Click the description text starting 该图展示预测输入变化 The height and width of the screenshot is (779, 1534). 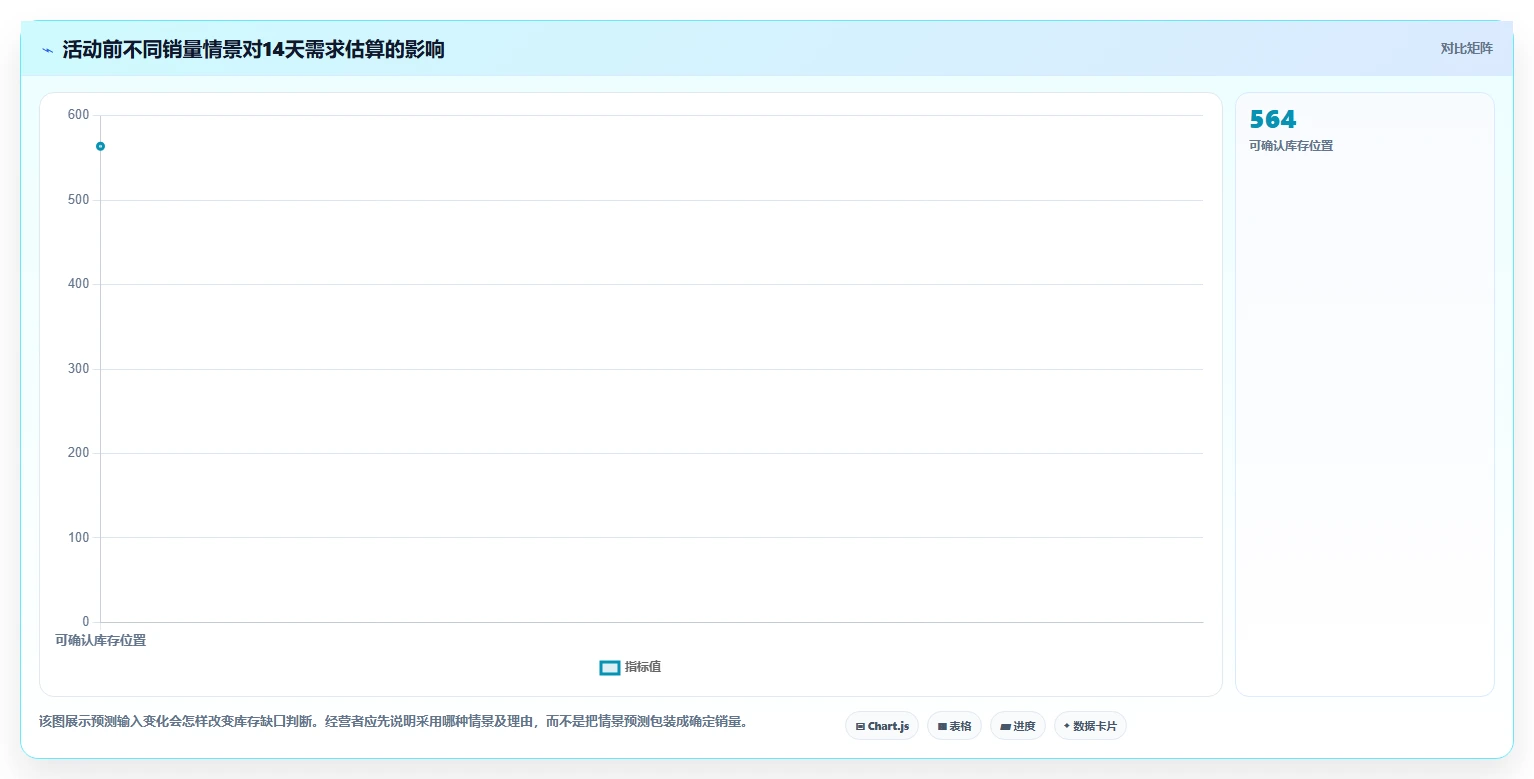393,721
